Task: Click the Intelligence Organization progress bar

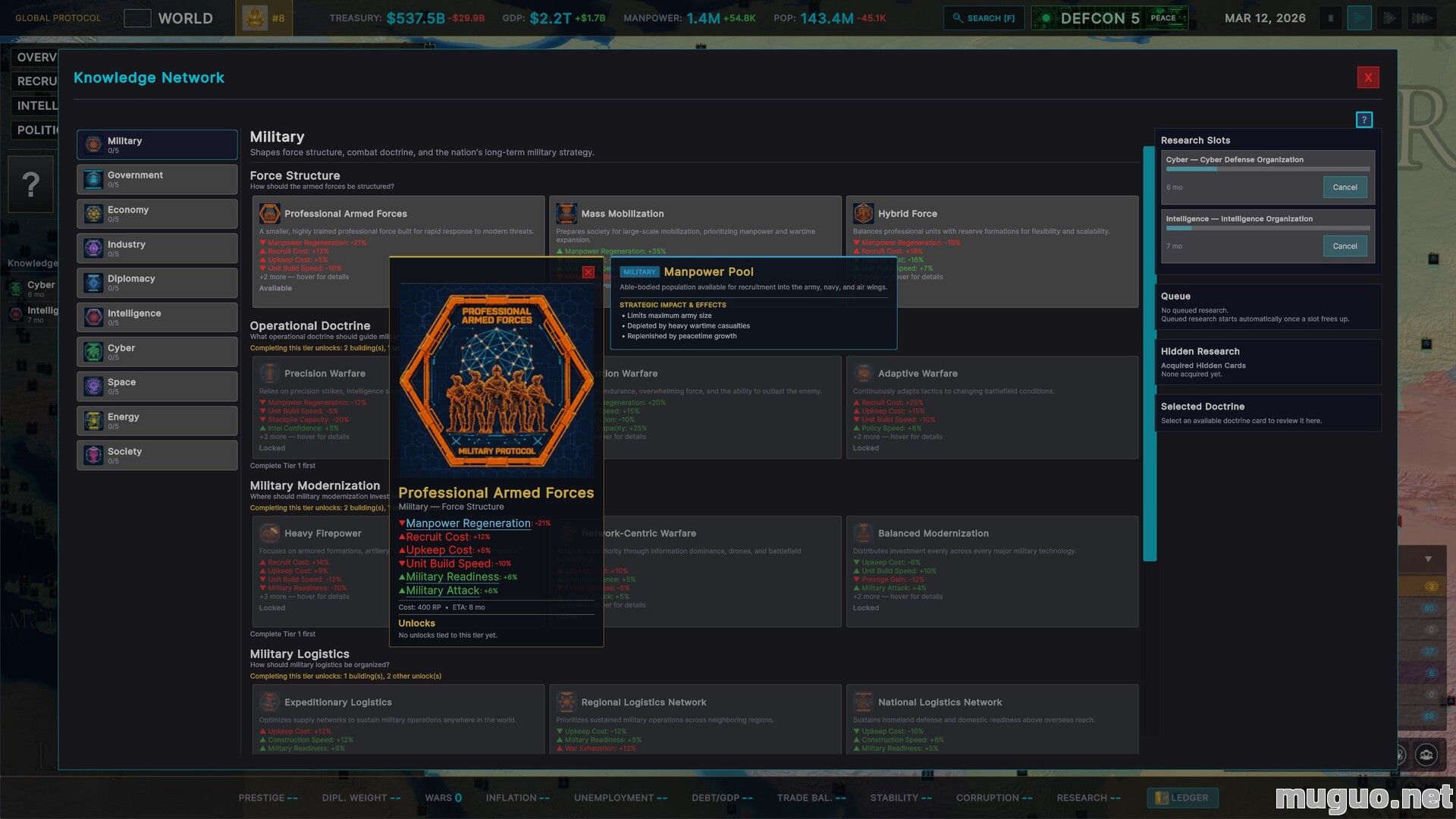Action: [x=1268, y=228]
